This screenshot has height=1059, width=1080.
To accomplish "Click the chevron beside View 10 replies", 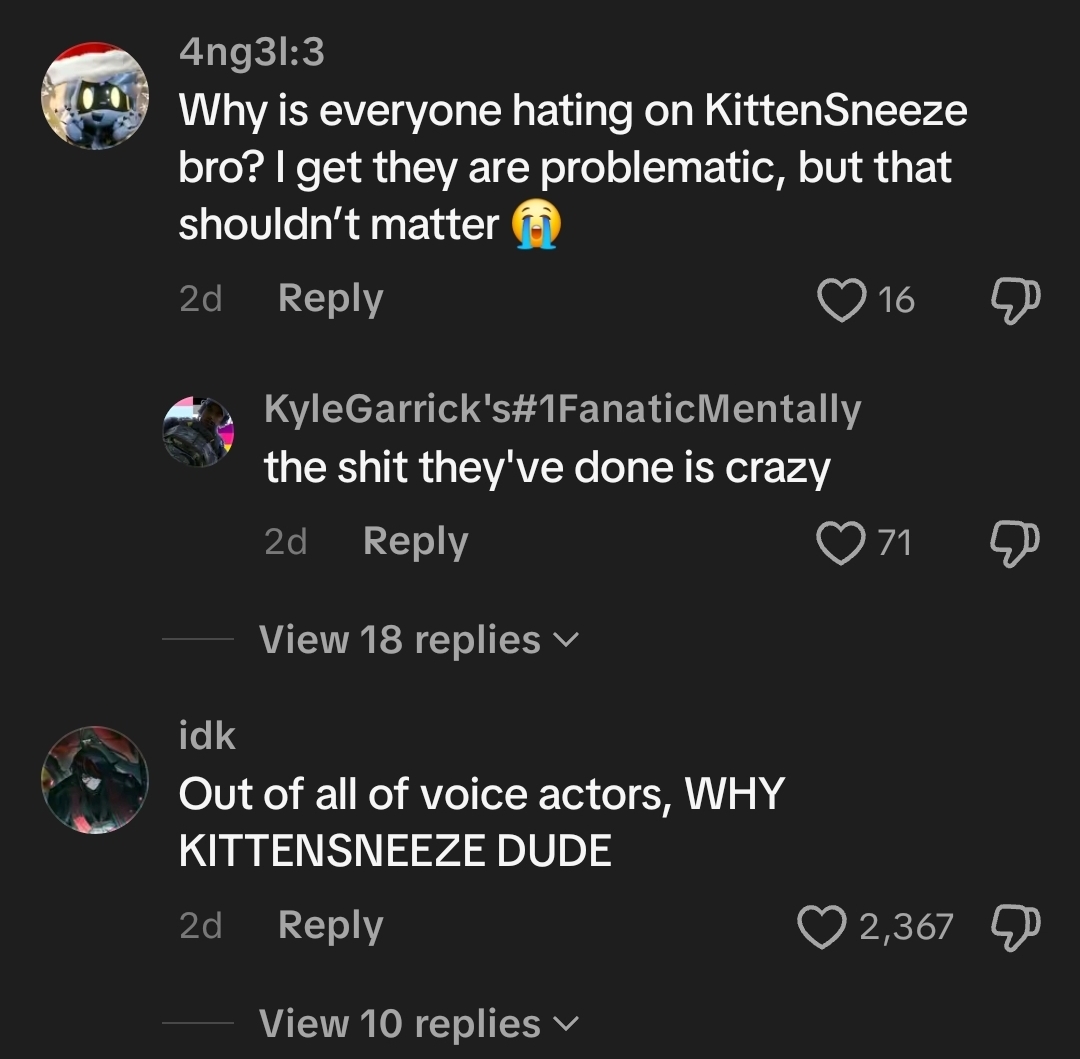I will point(565,1024).
